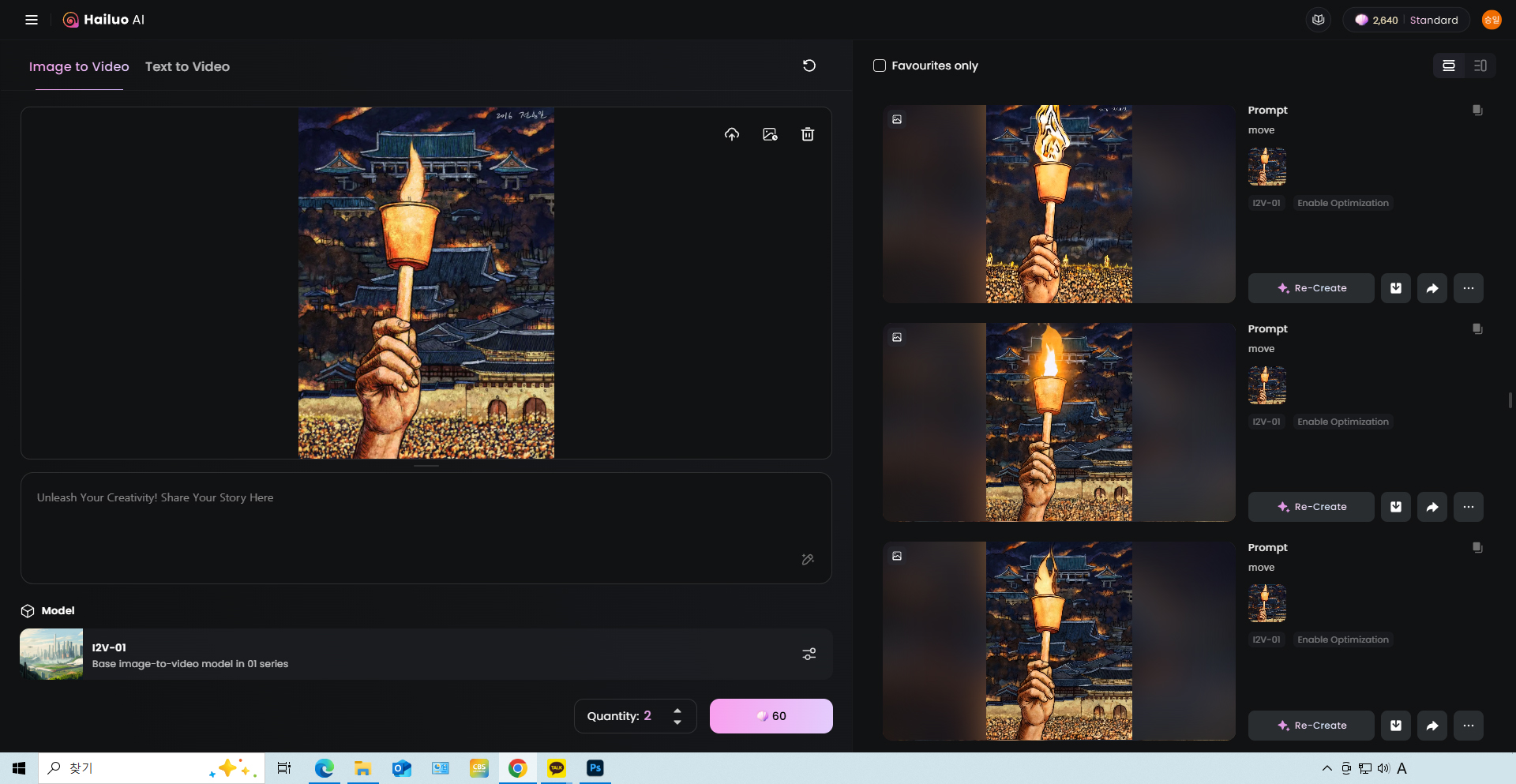Click Enable Optimization tag on third result
This screenshot has height=784, width=1516.
click(x=1343, y=640)
